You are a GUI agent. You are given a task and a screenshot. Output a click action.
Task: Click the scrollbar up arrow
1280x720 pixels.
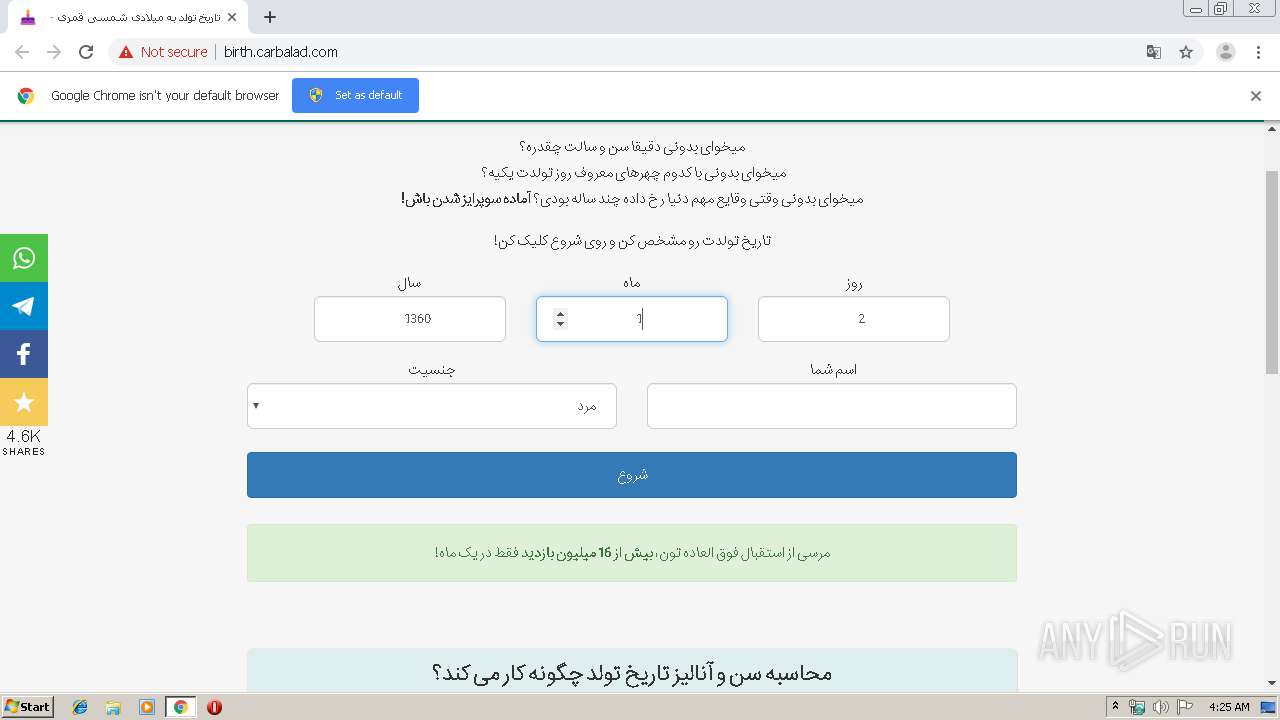tap(1272, 128)
